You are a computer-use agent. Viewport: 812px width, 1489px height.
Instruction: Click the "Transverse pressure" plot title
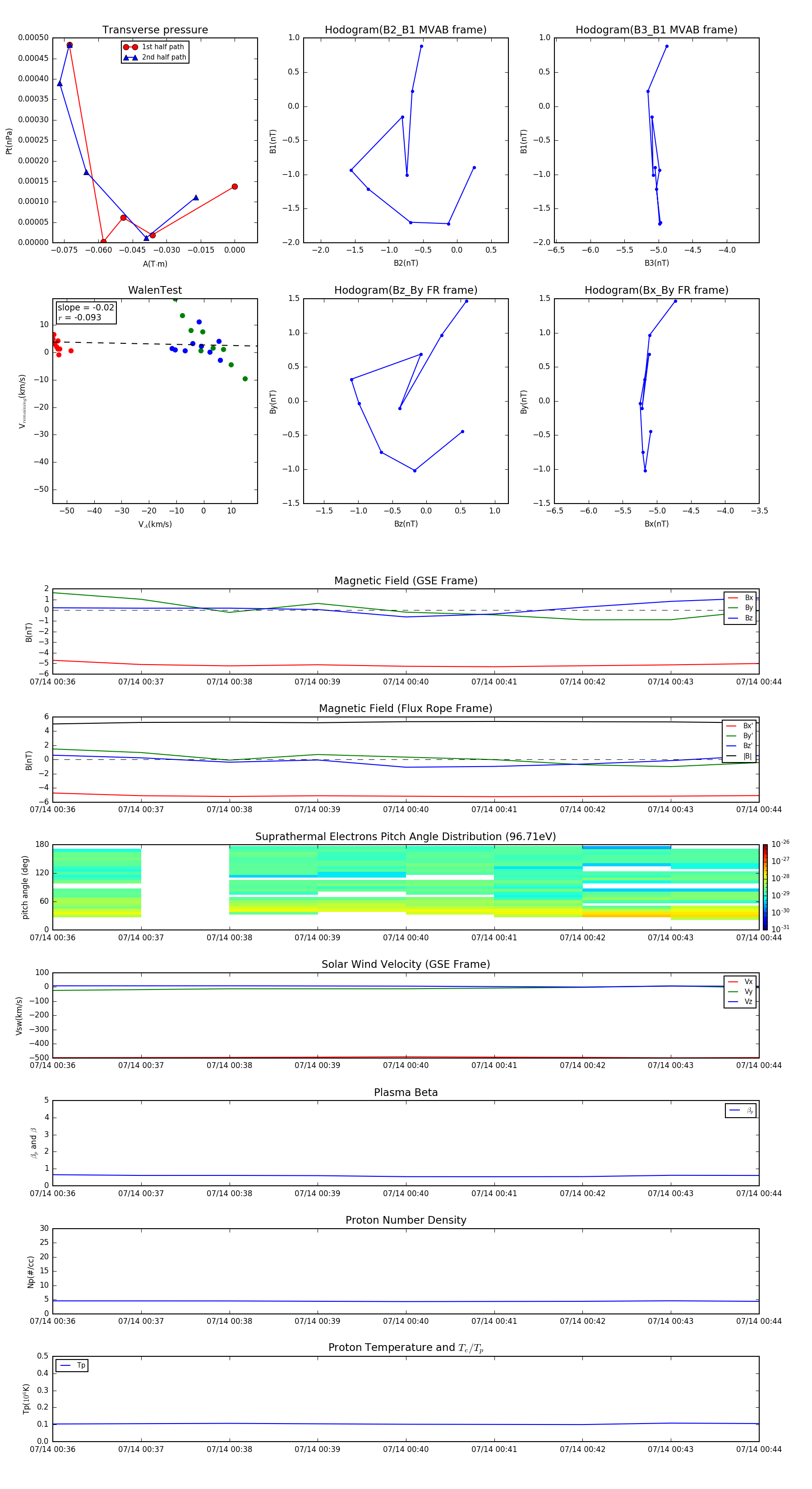pos(155,30)
